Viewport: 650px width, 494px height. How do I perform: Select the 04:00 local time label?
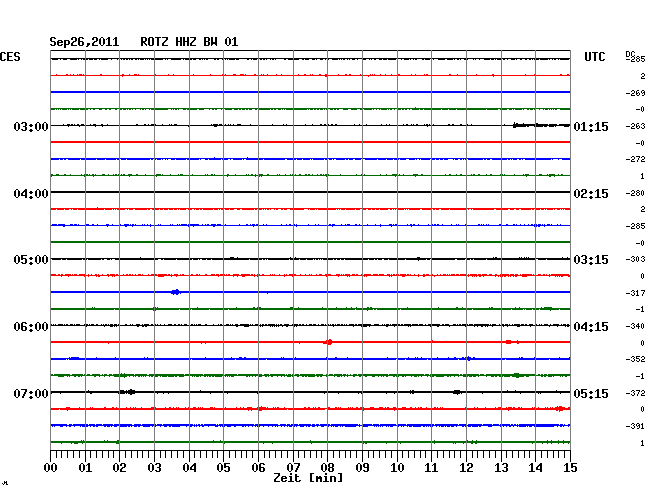point(31,194)
